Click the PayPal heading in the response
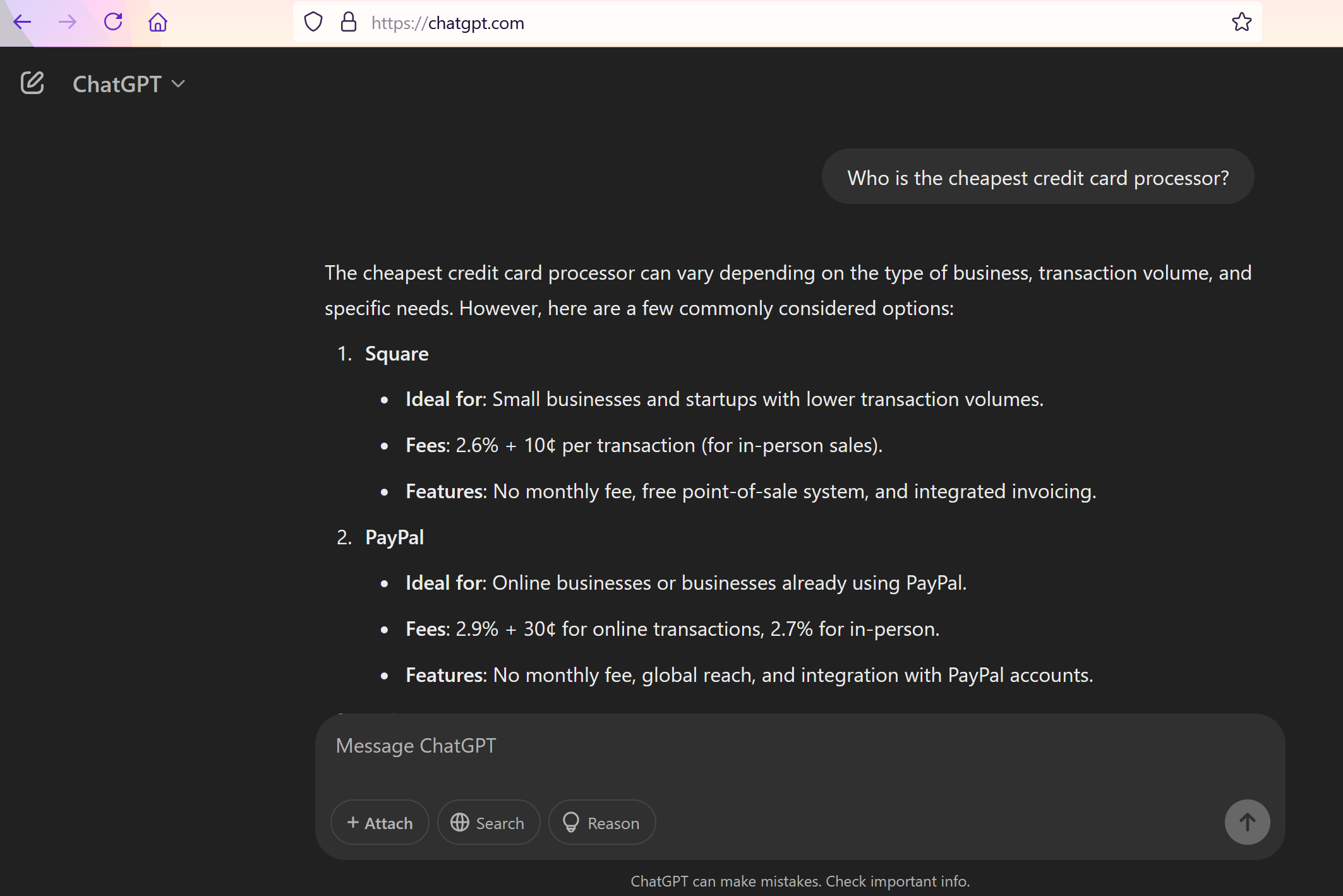1343x896 pixels. click(x=395, y=537)
